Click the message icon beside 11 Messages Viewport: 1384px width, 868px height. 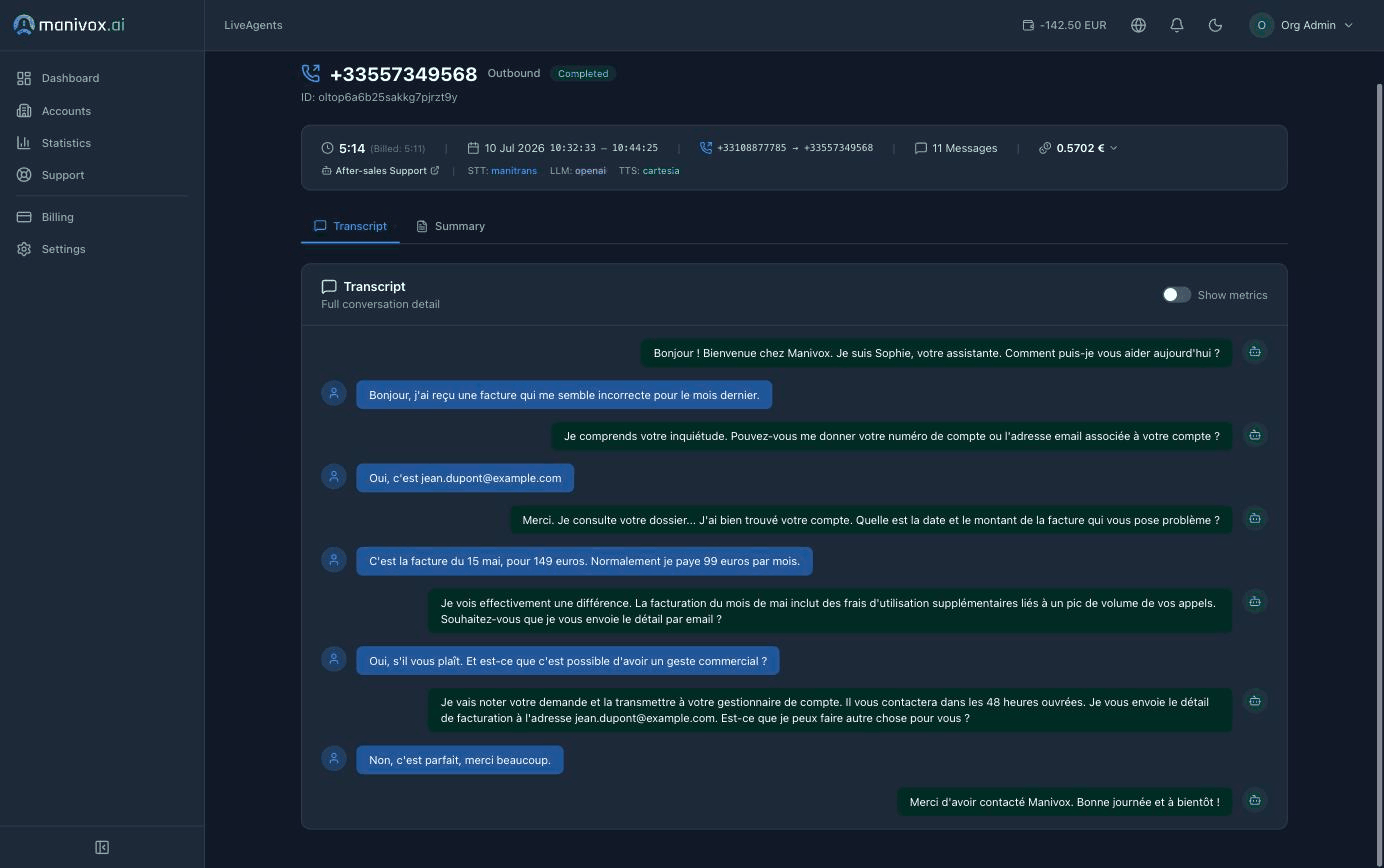[921, 148]
